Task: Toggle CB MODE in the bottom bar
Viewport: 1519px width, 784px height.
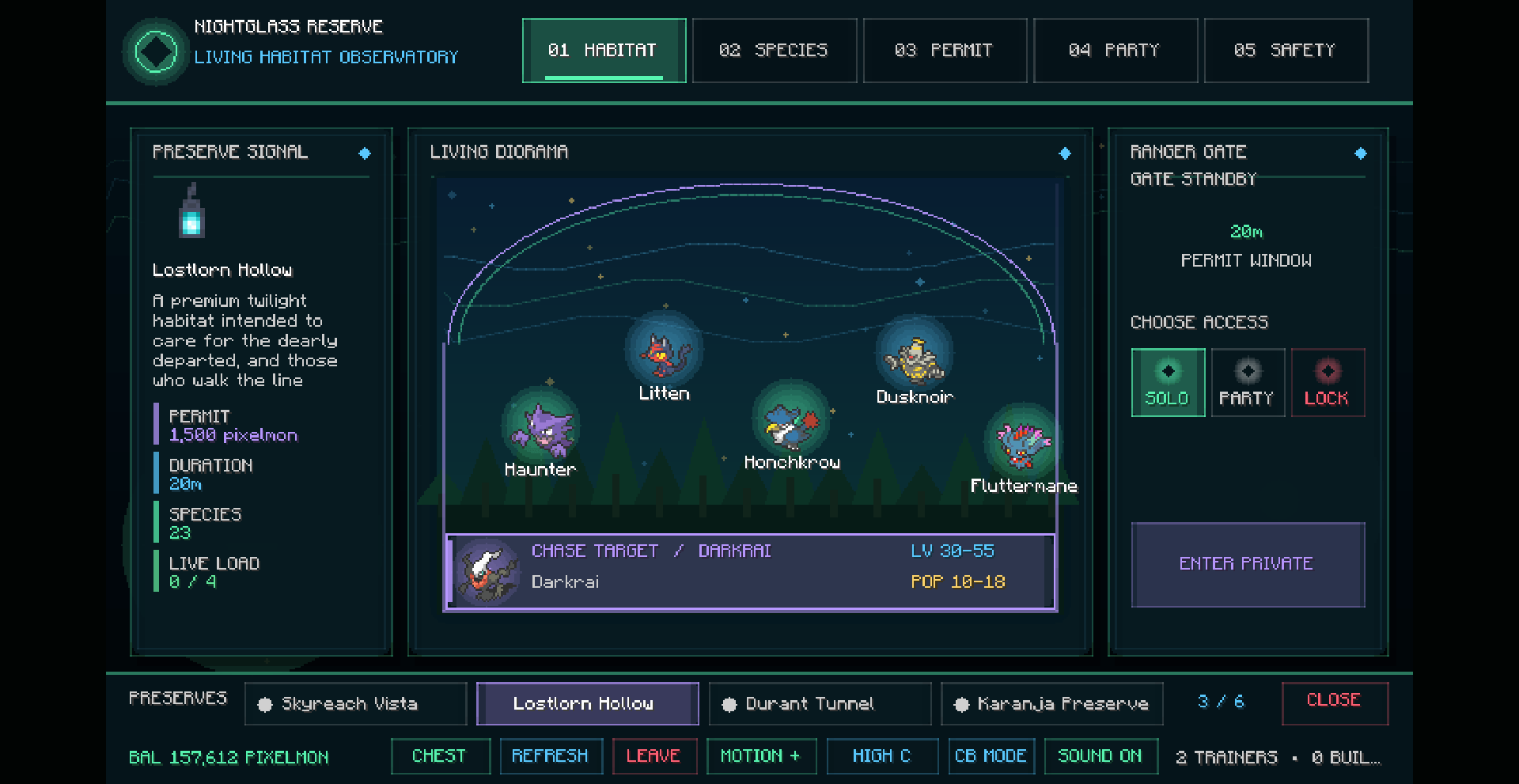Action: 991,756
